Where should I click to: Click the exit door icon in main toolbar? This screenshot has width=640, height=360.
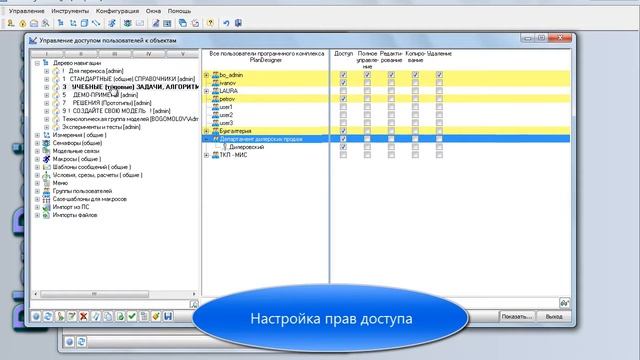pyautogui.click(x=238, y=23)
